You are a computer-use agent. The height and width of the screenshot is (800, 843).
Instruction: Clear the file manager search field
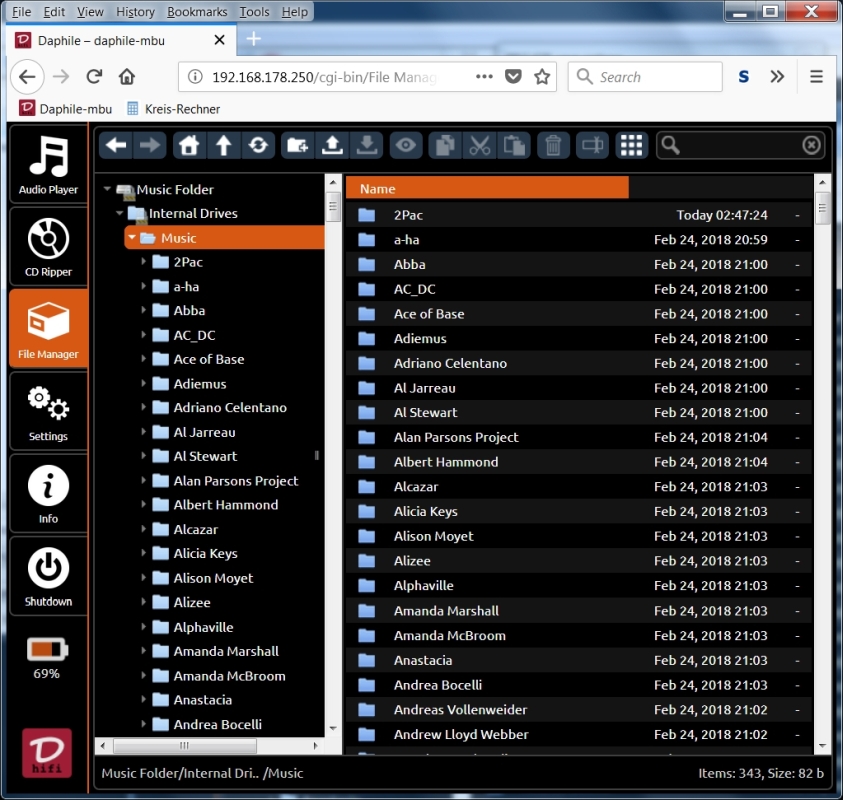811,145
